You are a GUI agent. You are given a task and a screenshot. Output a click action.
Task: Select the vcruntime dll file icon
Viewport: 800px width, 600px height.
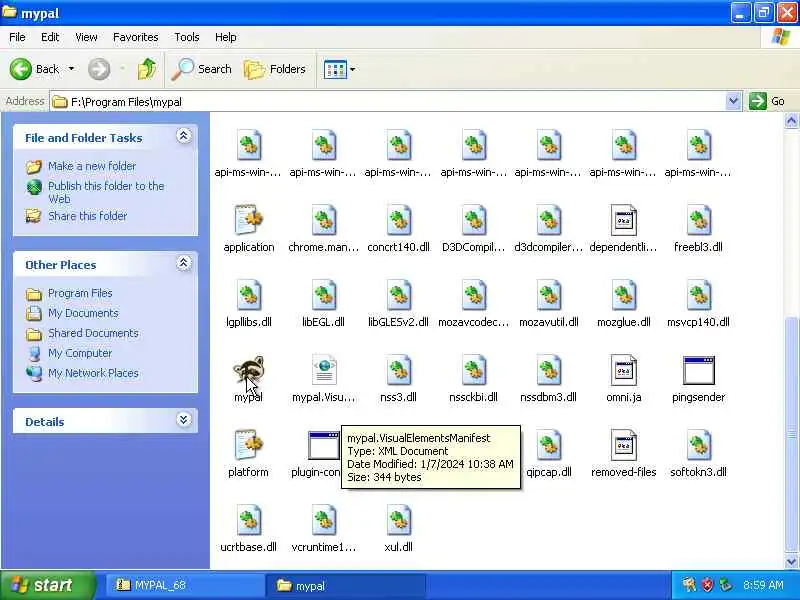coord(323,520)
